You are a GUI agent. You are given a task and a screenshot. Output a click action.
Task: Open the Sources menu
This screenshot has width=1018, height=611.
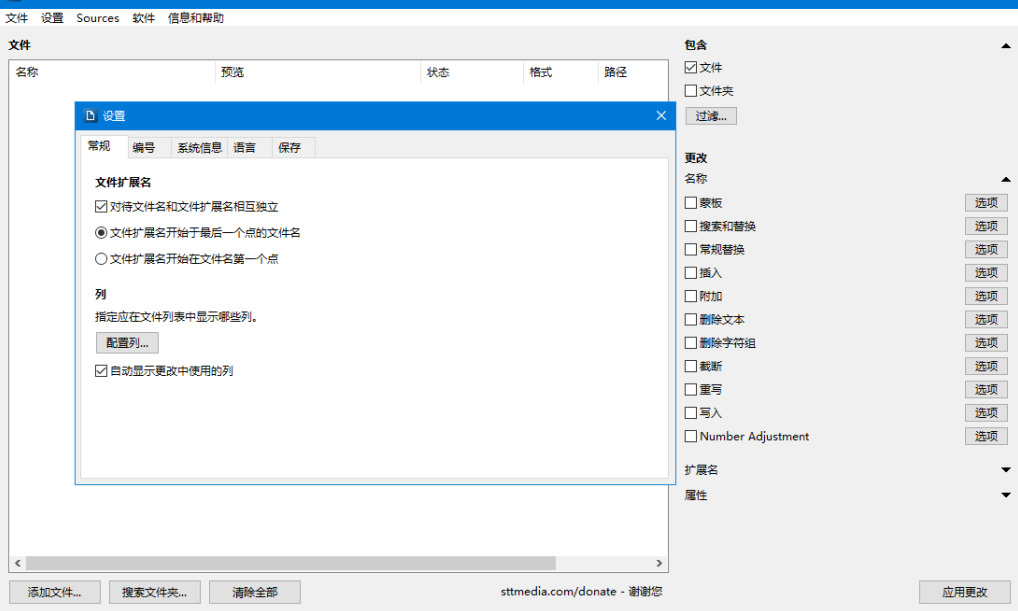97,18
